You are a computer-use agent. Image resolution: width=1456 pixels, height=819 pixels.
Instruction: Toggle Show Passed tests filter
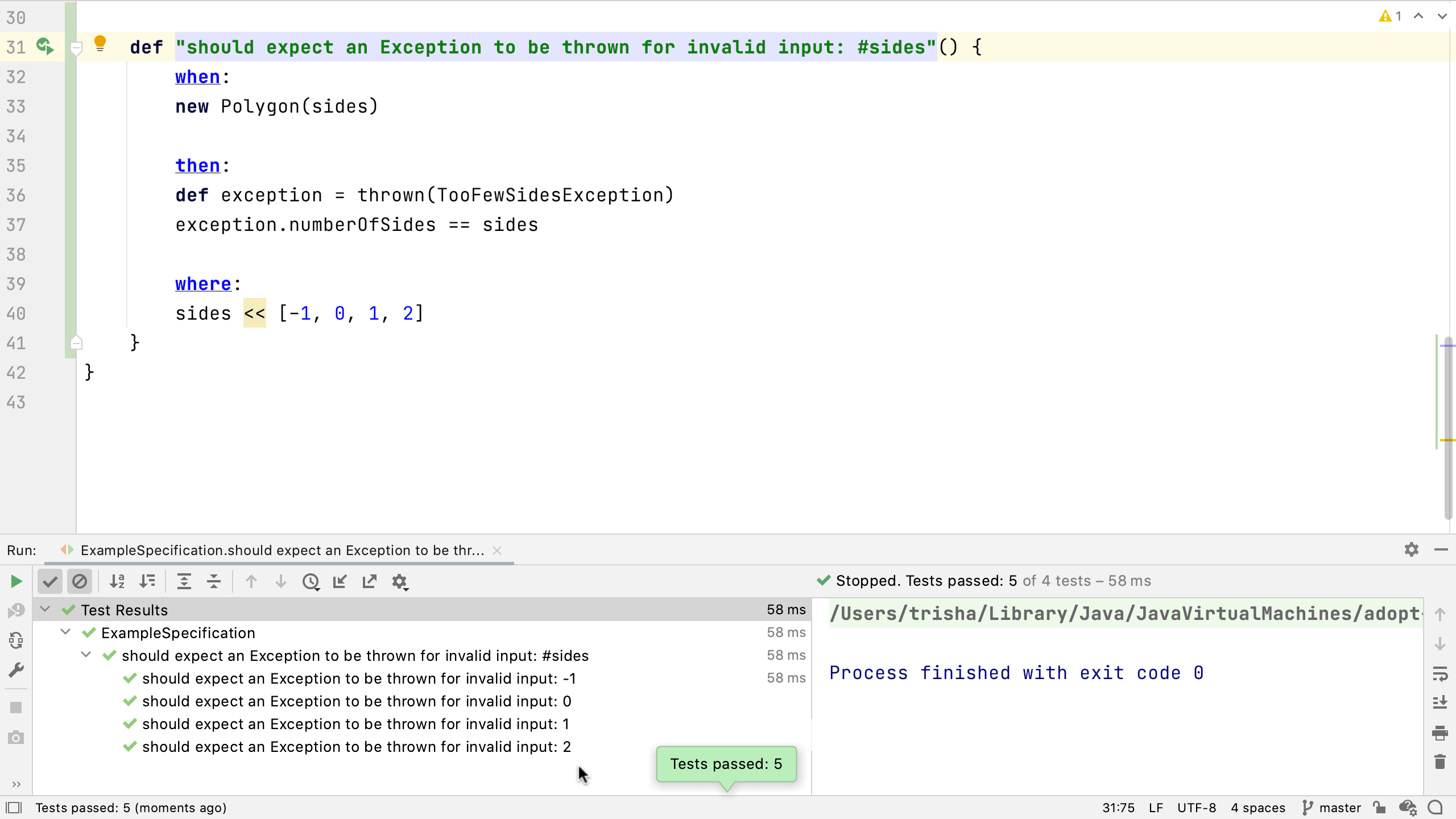50,581
